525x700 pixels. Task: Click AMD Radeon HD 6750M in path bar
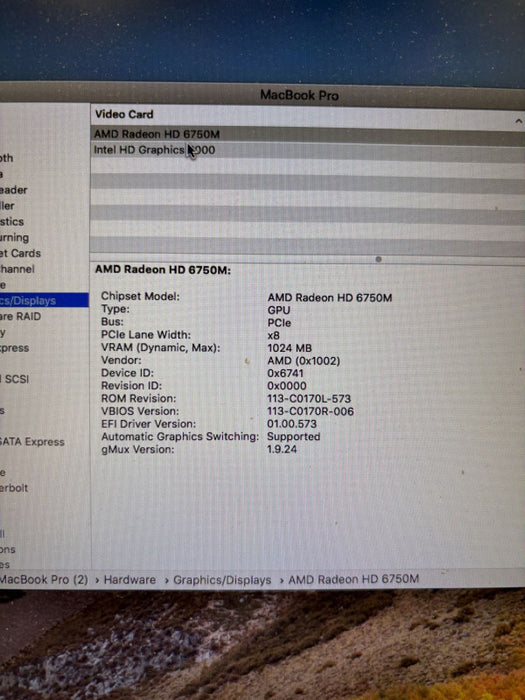pyautogui.click(x=354, y=579)
